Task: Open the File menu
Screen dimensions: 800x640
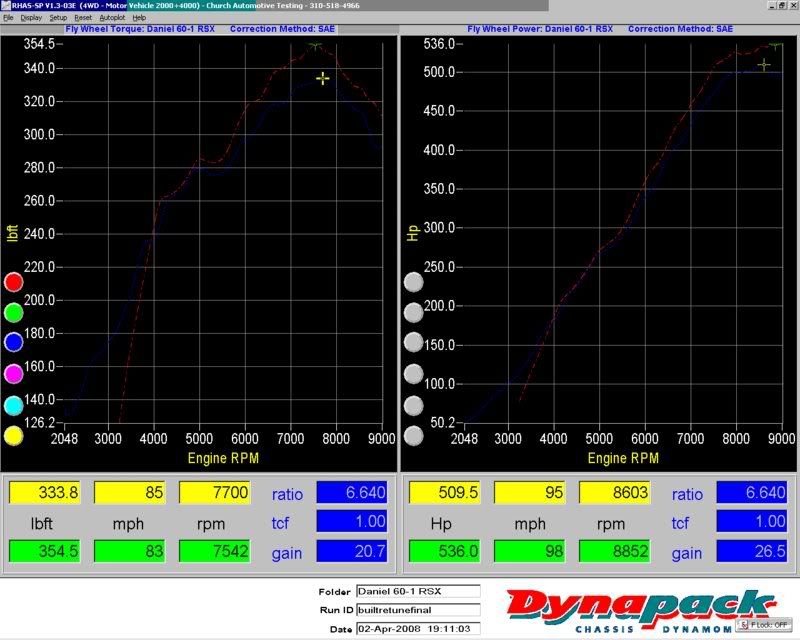Action: click(8, 18)
